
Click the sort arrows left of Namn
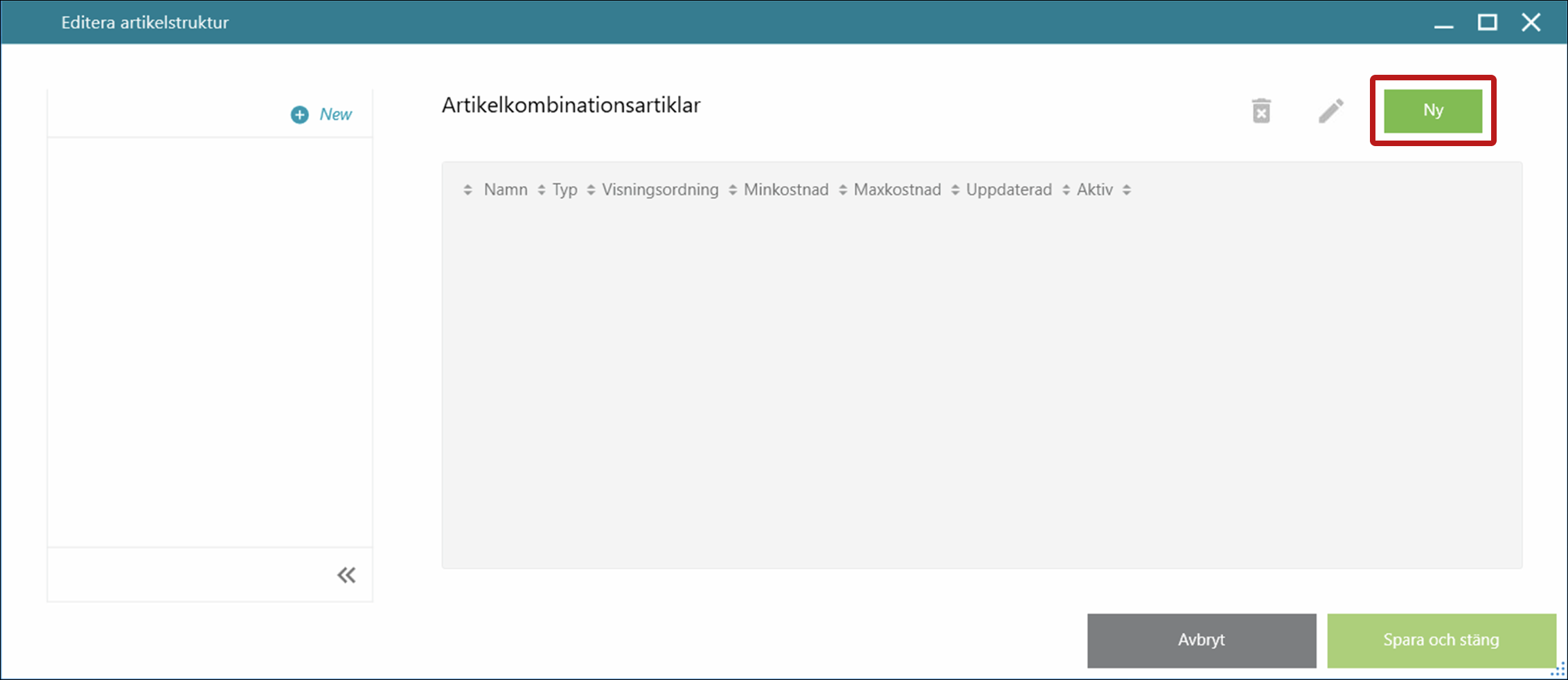pyautogui.click(x=468, y=190)
